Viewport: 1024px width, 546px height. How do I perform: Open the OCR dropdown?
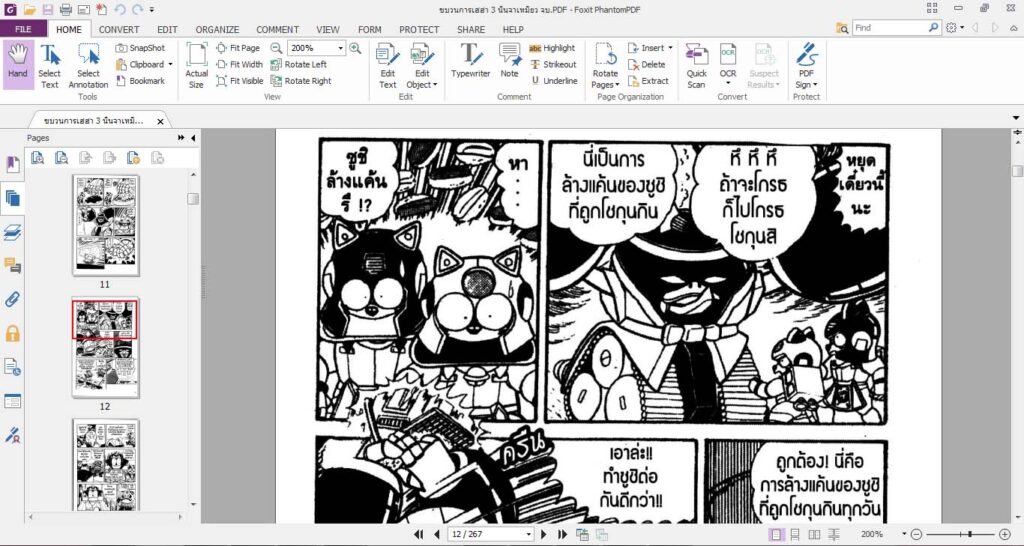click(x=728, y=84)
